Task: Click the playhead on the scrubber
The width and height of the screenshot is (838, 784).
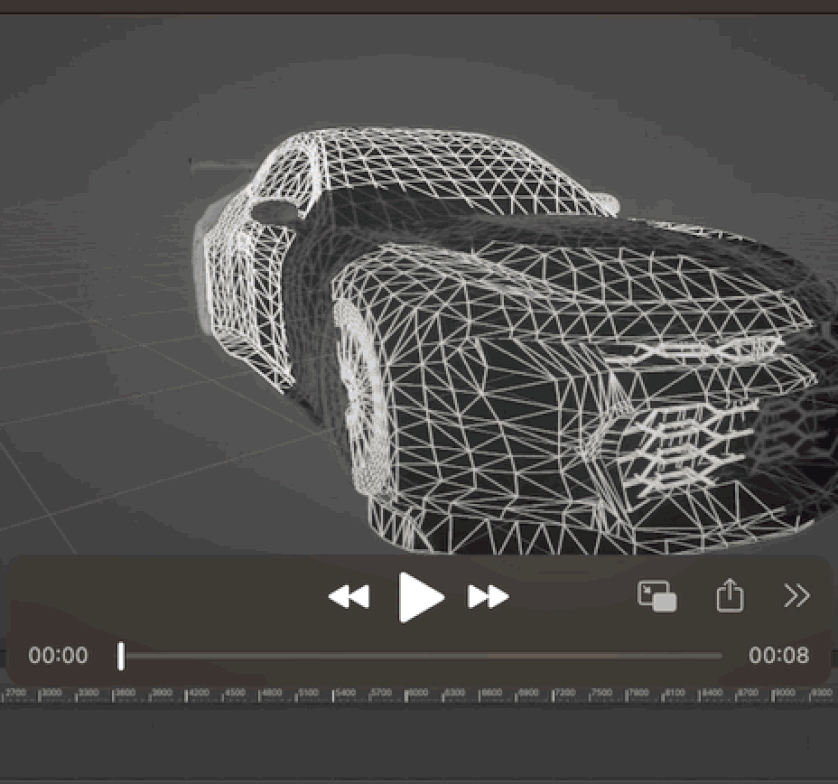Action: click(121, 656)
